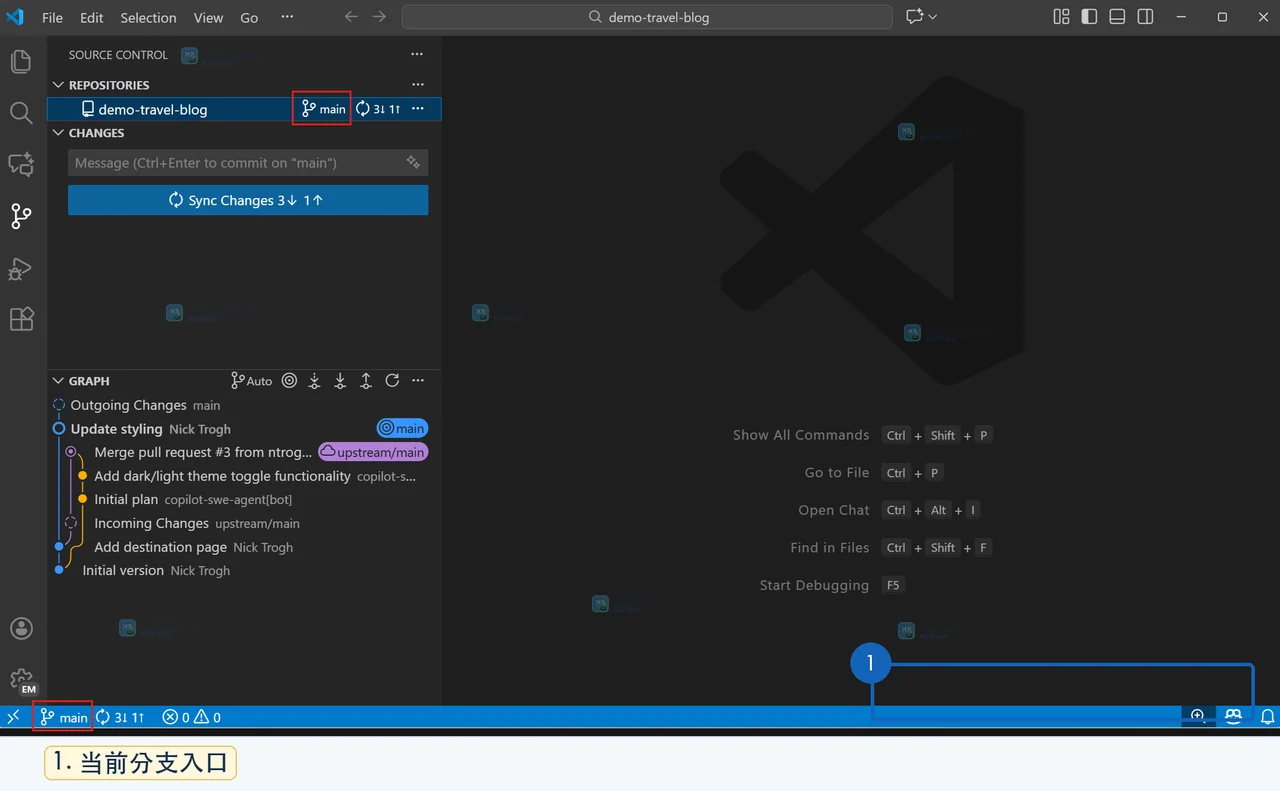Click the Push icon in Graph toolbar
The image size is (1280, 791).
coord(366,380)
